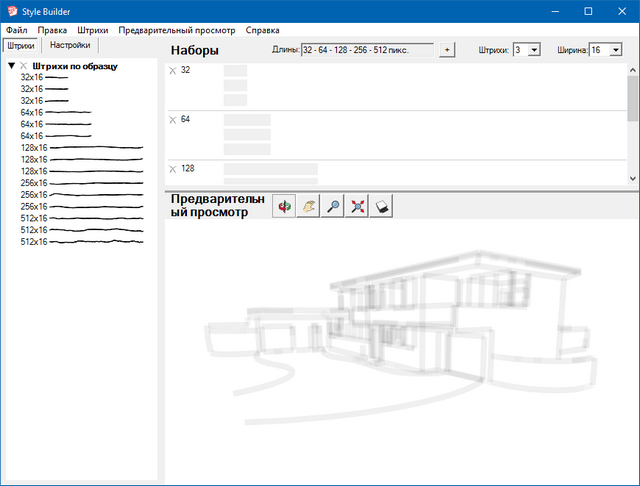
Task: Select the third 256x16 stroke
Action: pyautogui.click(x=82, y=206)
